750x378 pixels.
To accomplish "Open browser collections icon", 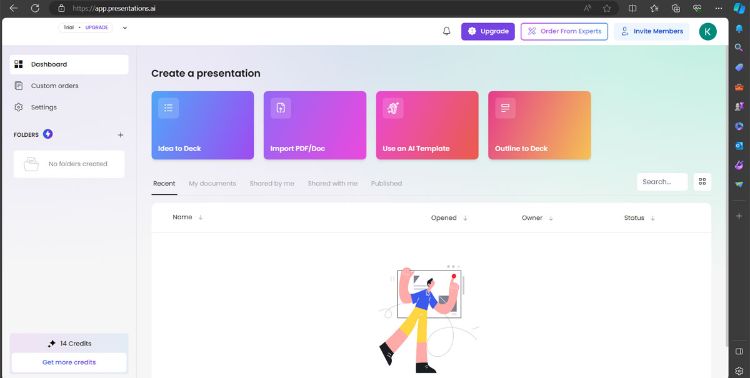I will pos(676,8).
